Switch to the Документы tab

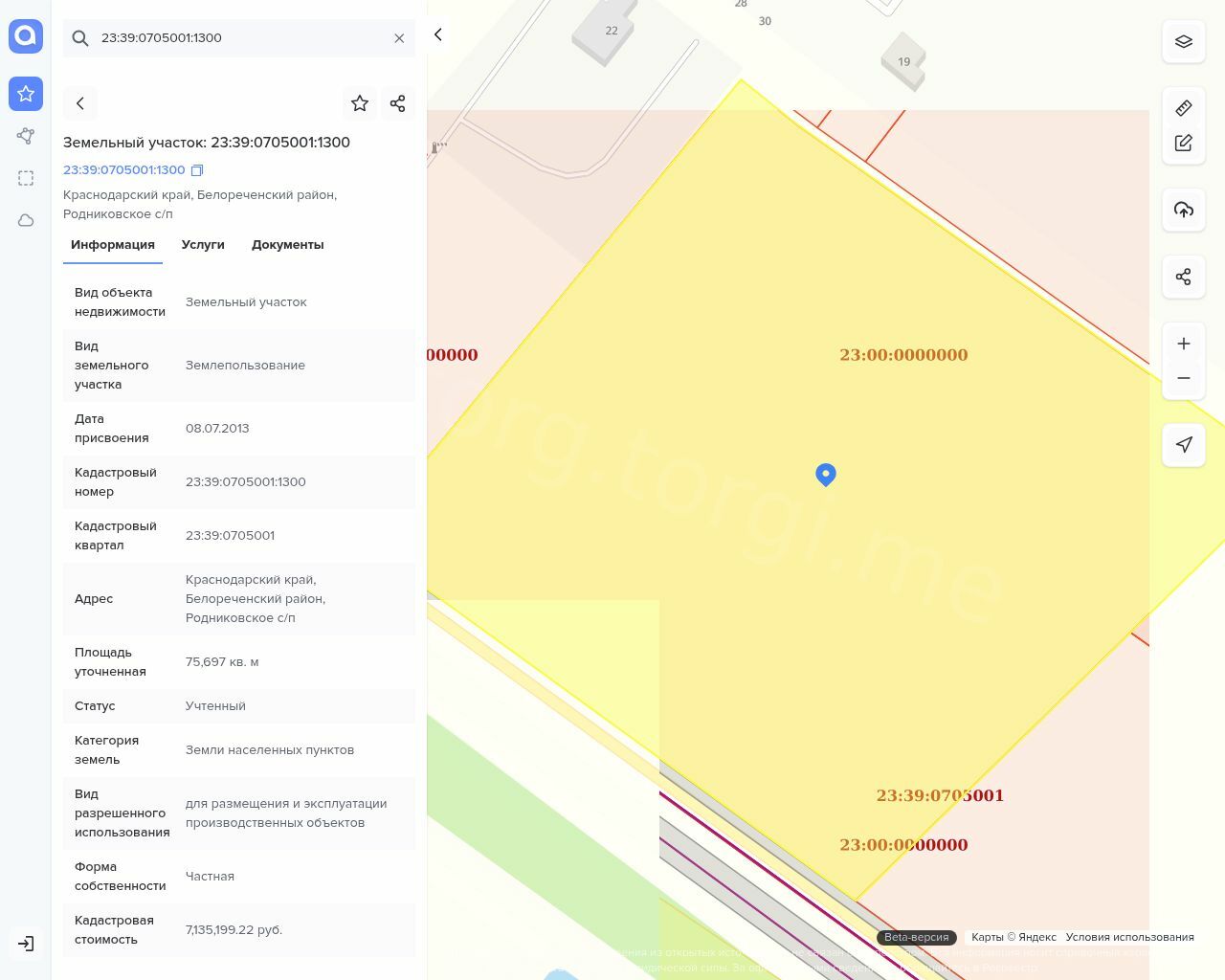coord(287,245)
